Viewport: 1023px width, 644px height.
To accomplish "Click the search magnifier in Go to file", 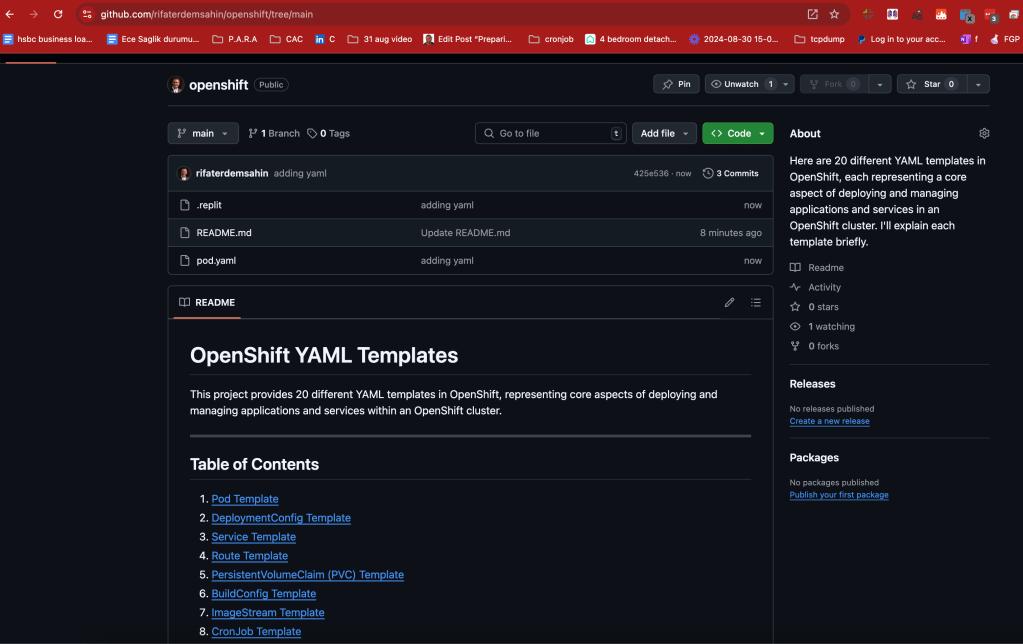I will tap(489, 133).
